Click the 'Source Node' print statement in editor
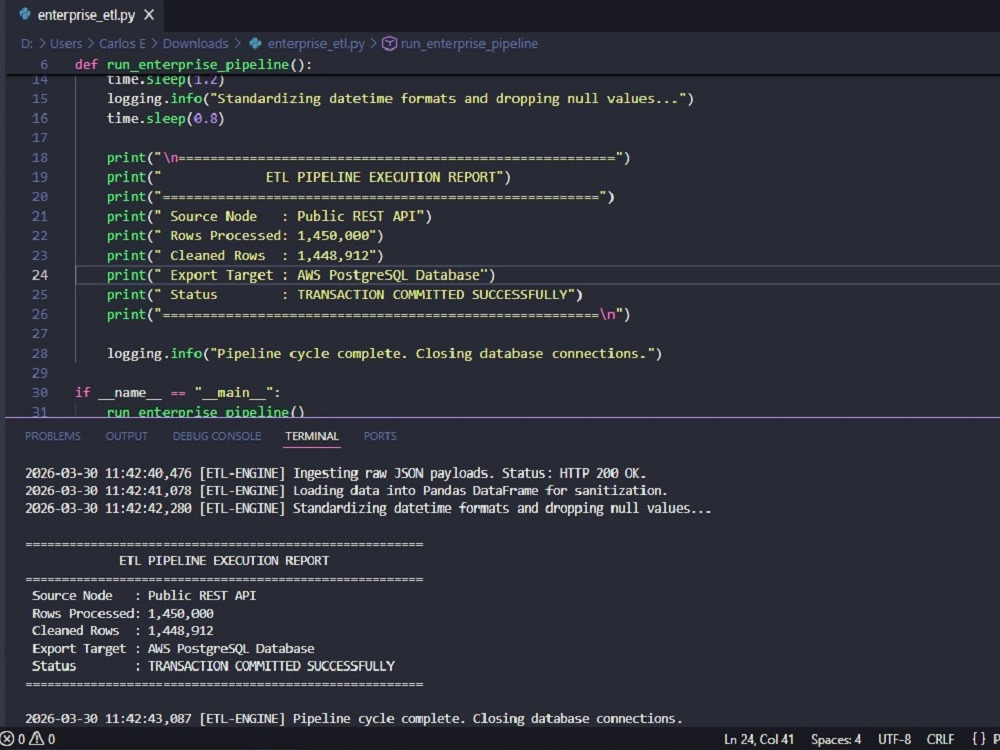Image resolution: width=1000 pixels, height=750 pixels. coord(269,216)
